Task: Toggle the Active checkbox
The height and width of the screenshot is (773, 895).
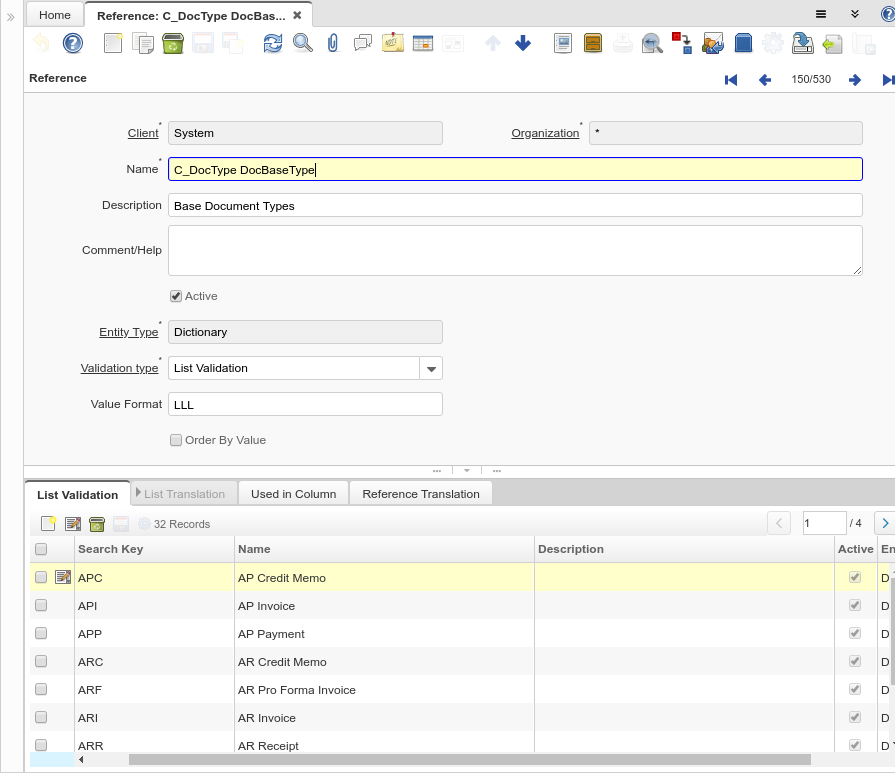Action: point(176,296)
